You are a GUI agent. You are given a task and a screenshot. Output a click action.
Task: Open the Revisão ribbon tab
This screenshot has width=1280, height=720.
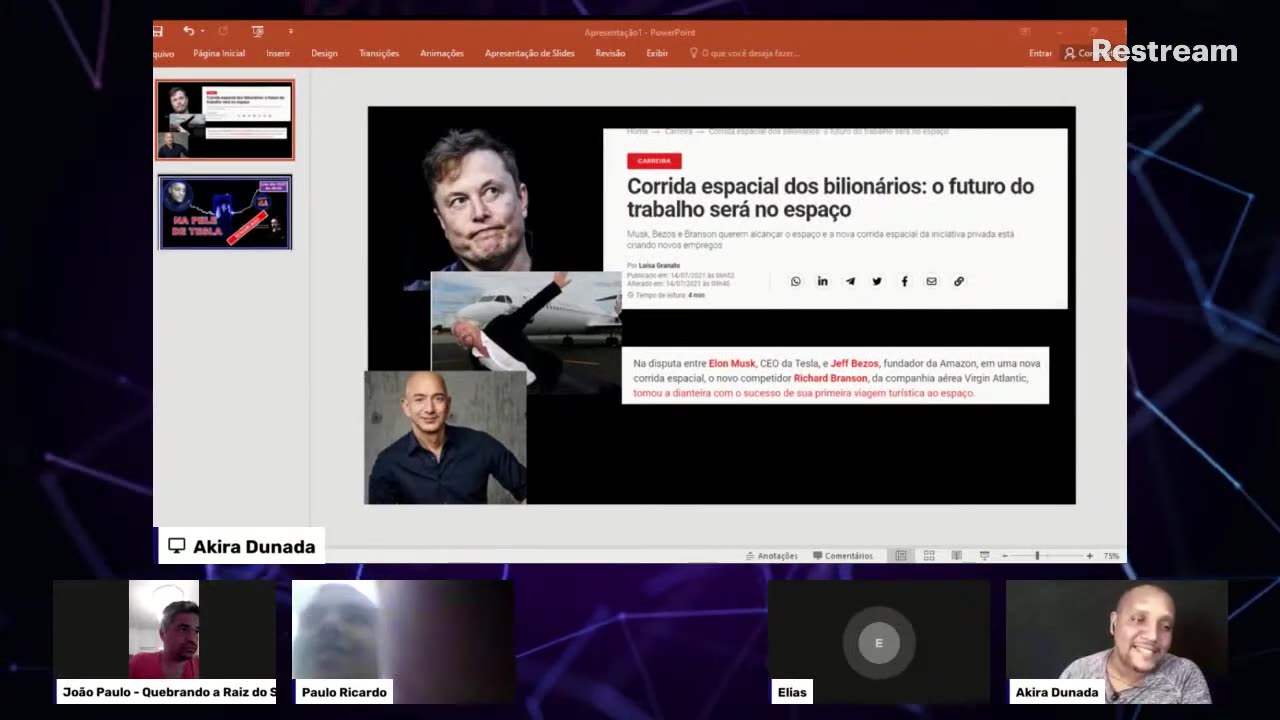point(610,53)
